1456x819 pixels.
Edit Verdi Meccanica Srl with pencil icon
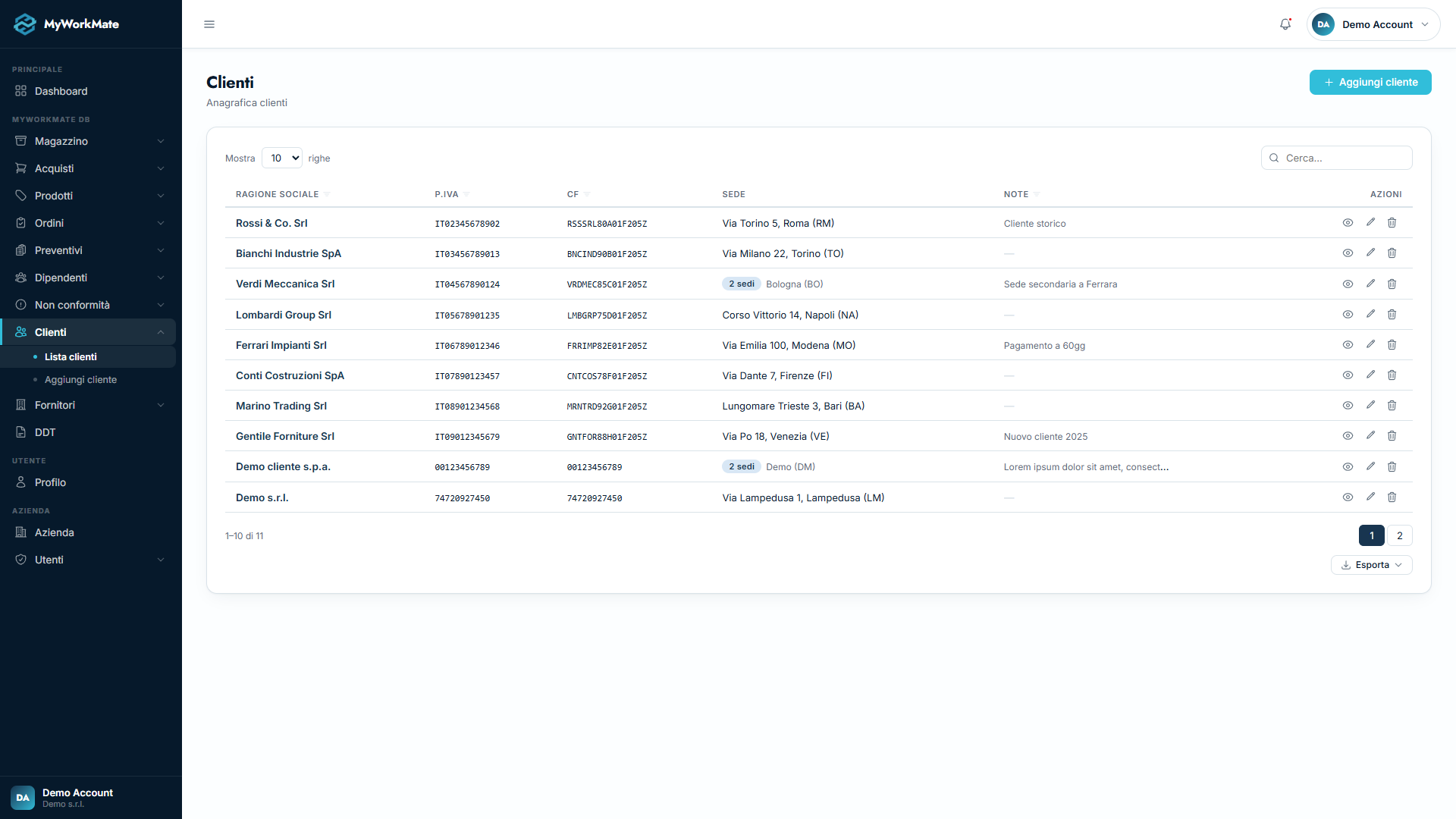pos(1370,284)
